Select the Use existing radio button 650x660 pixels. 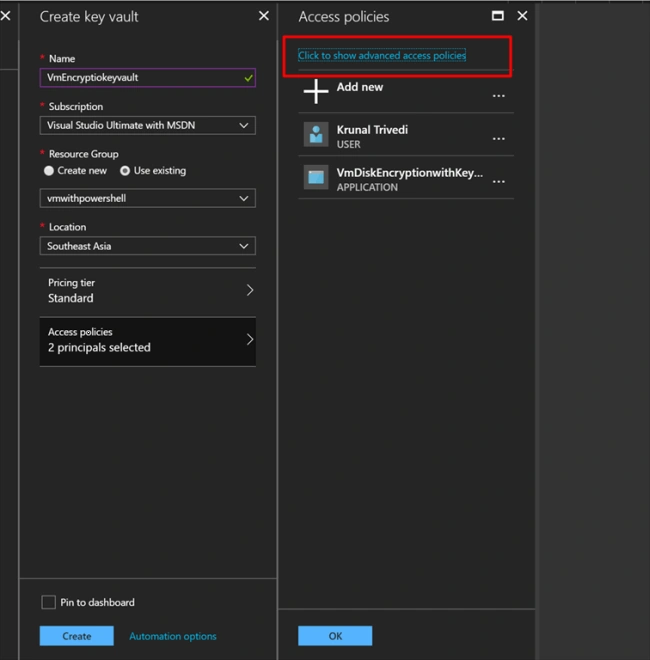click(x=125, y=170)
